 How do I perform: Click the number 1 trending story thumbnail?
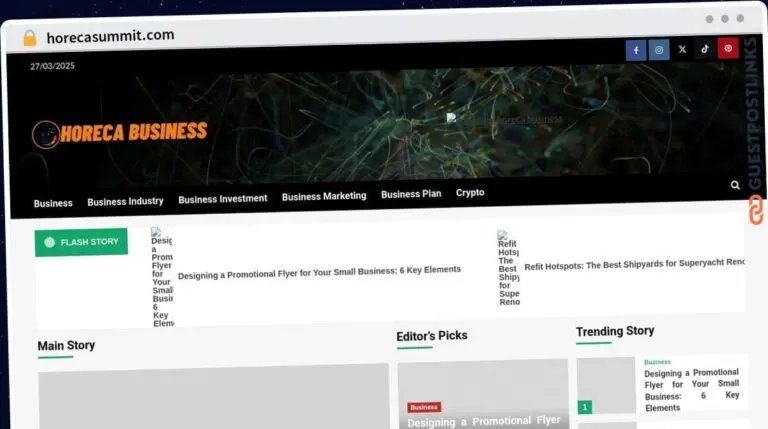(x=606, y=385)
